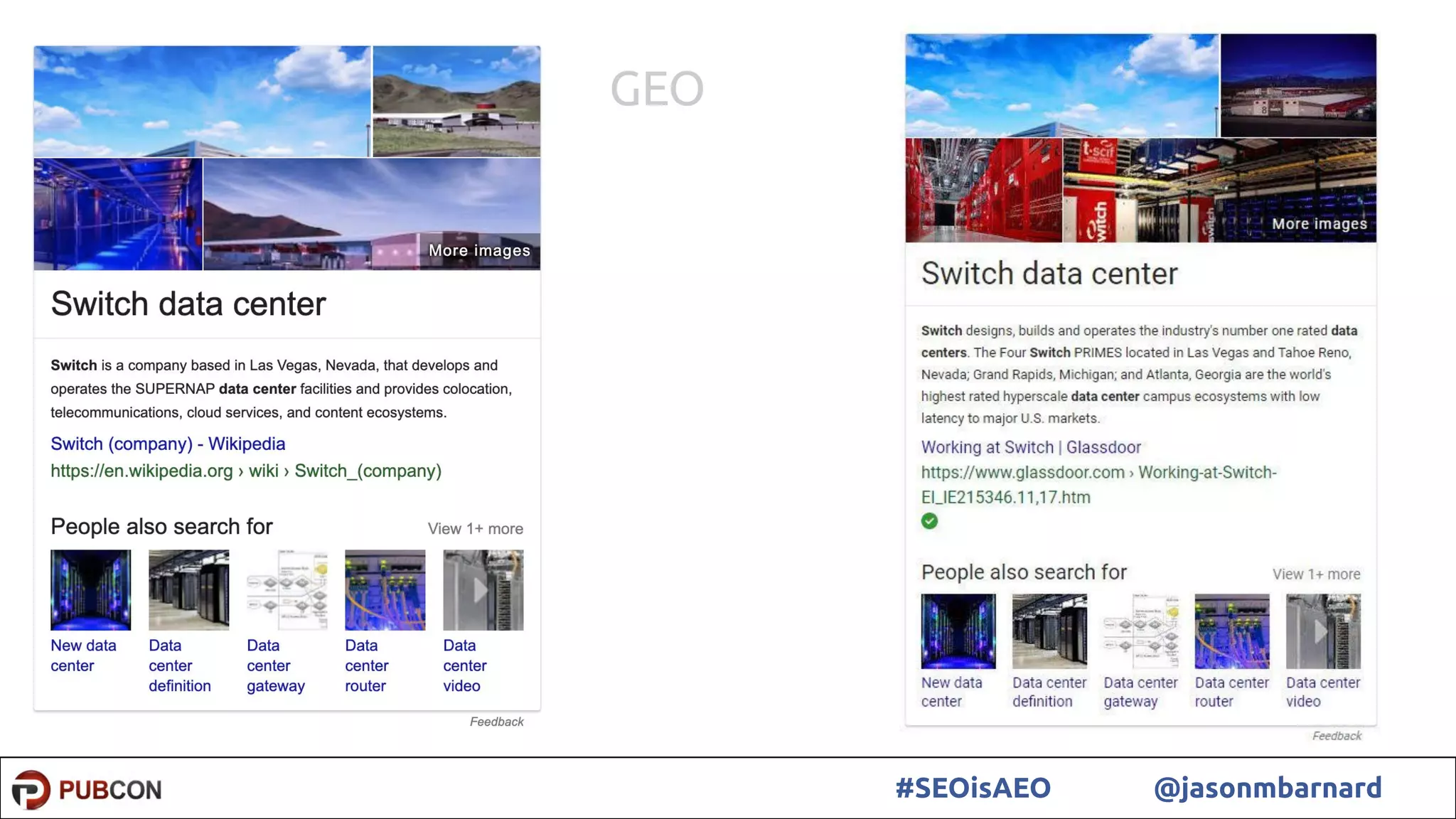Viewport: 1456px width, 819px height.
Task: Click More images on right panel
Action: 1319,224
